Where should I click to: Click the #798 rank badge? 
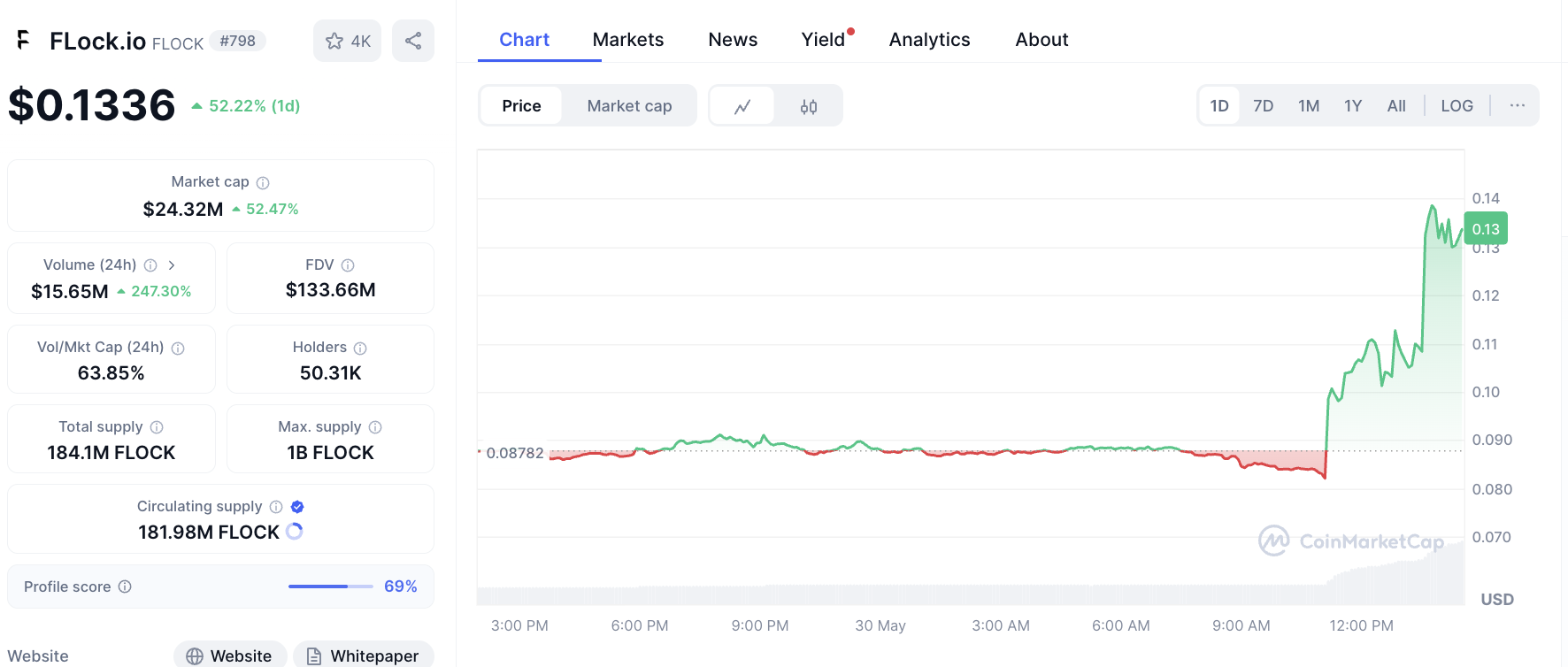coord(238,41)
